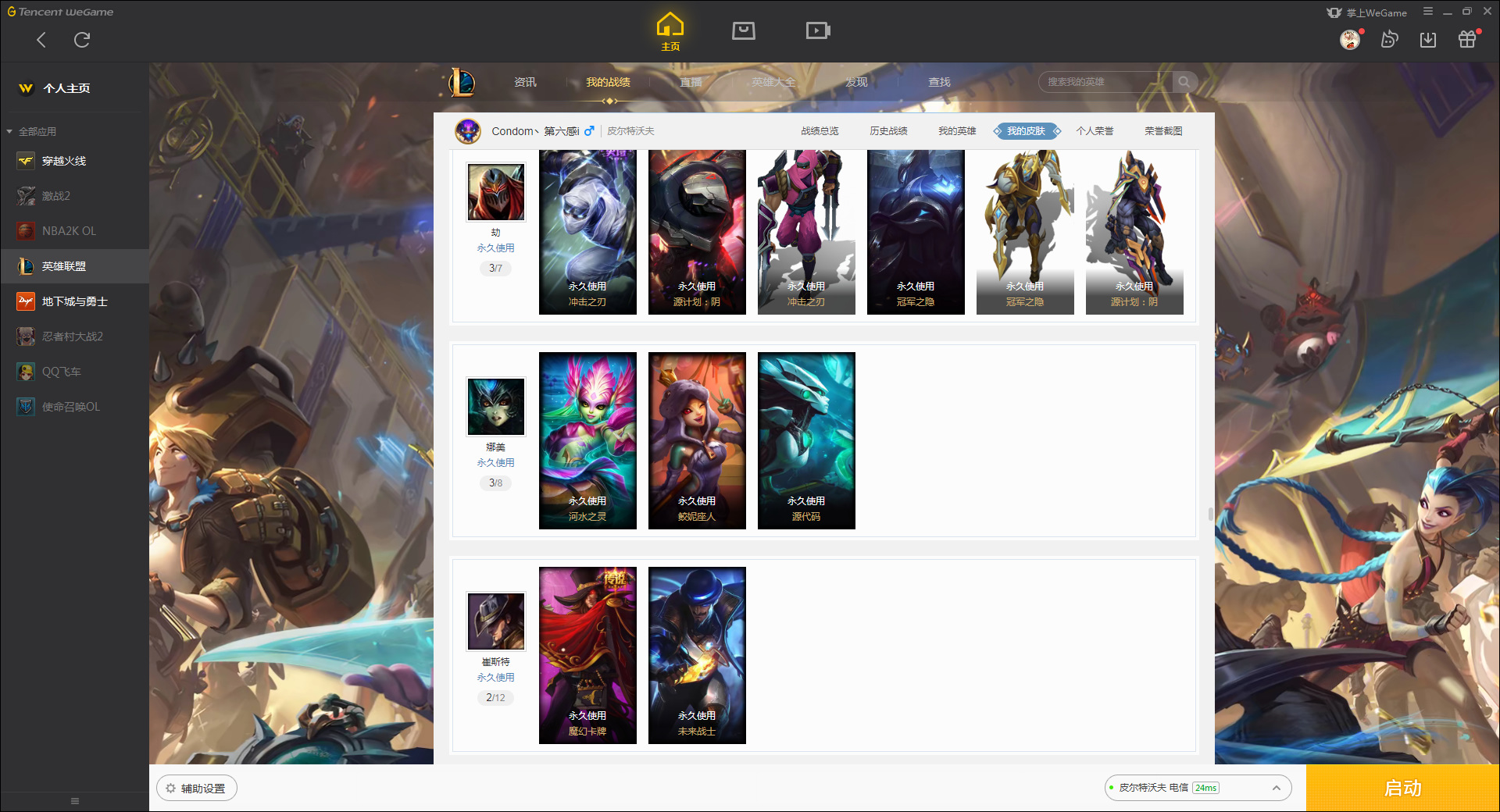This screenshot has height=812, width=1500.
Task: View the 魔幻卡牌 skin card
Action: [587, 655]
